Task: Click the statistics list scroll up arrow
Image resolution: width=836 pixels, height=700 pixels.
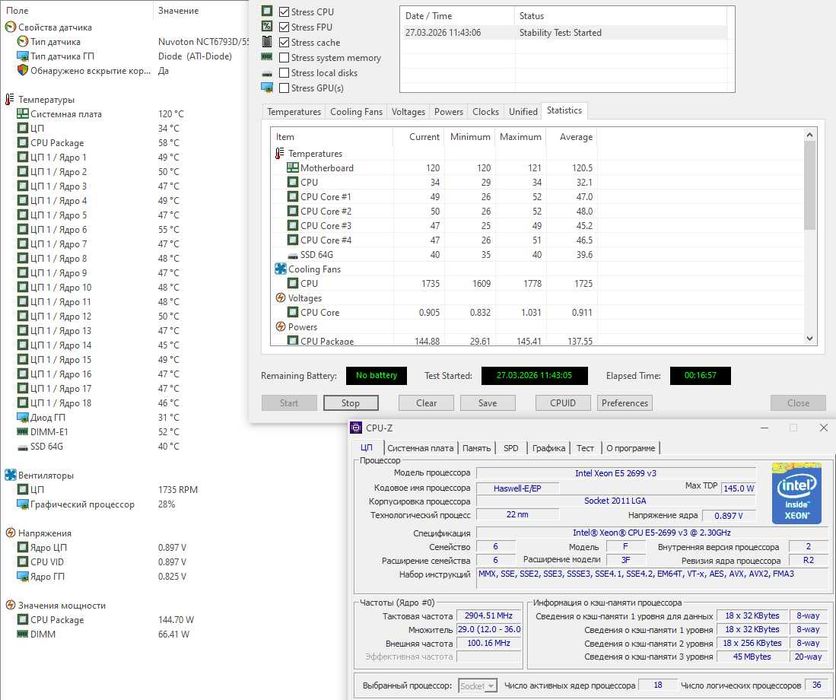Action: click(809, 134)
